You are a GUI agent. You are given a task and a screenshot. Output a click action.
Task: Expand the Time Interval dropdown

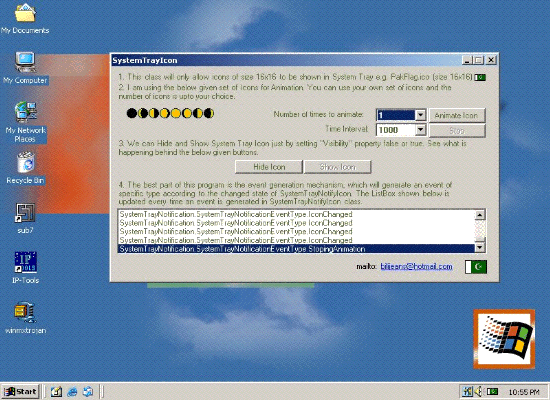pos(420,130)
